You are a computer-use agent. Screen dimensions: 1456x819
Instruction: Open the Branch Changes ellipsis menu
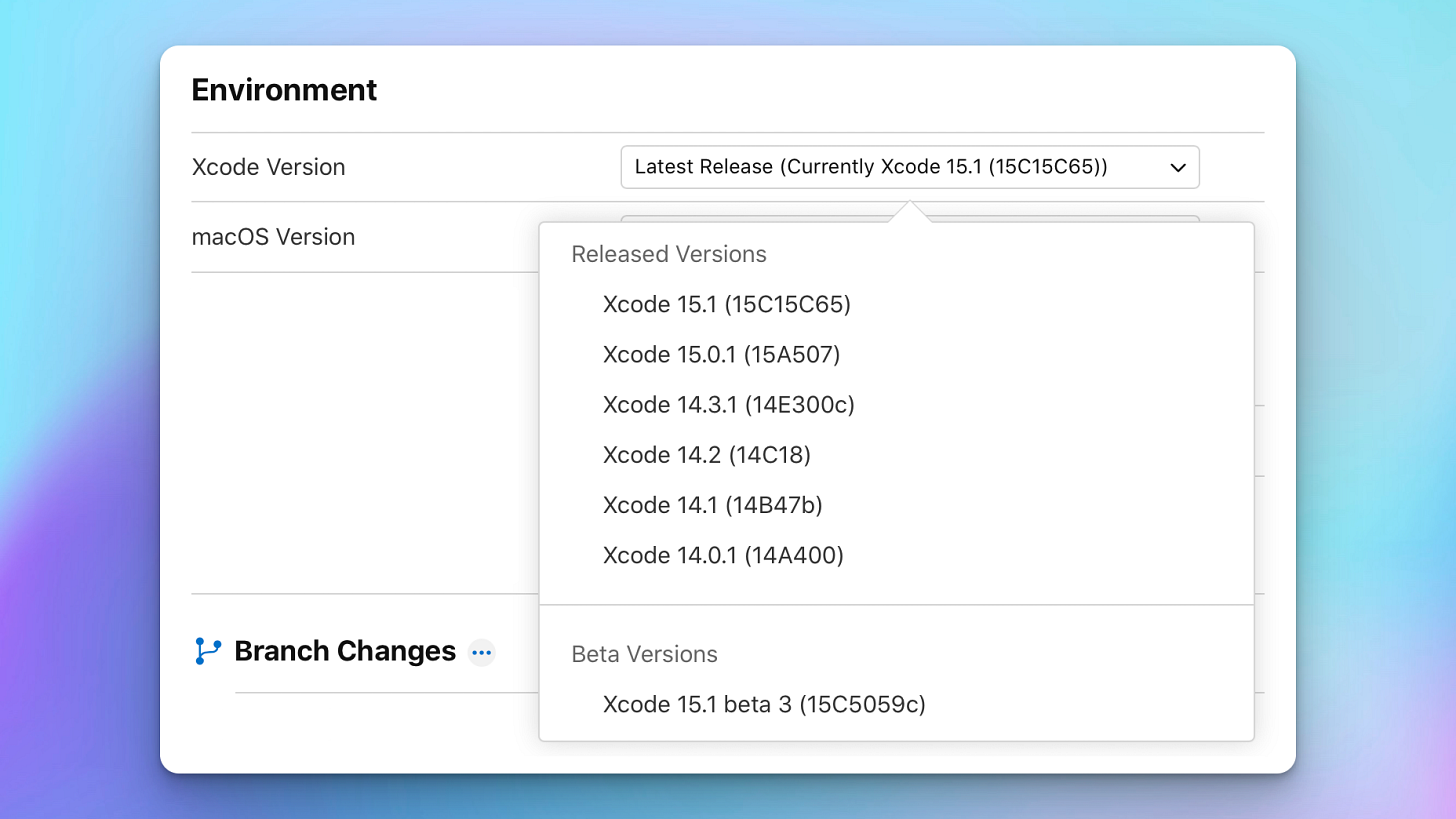pos(482,652)
